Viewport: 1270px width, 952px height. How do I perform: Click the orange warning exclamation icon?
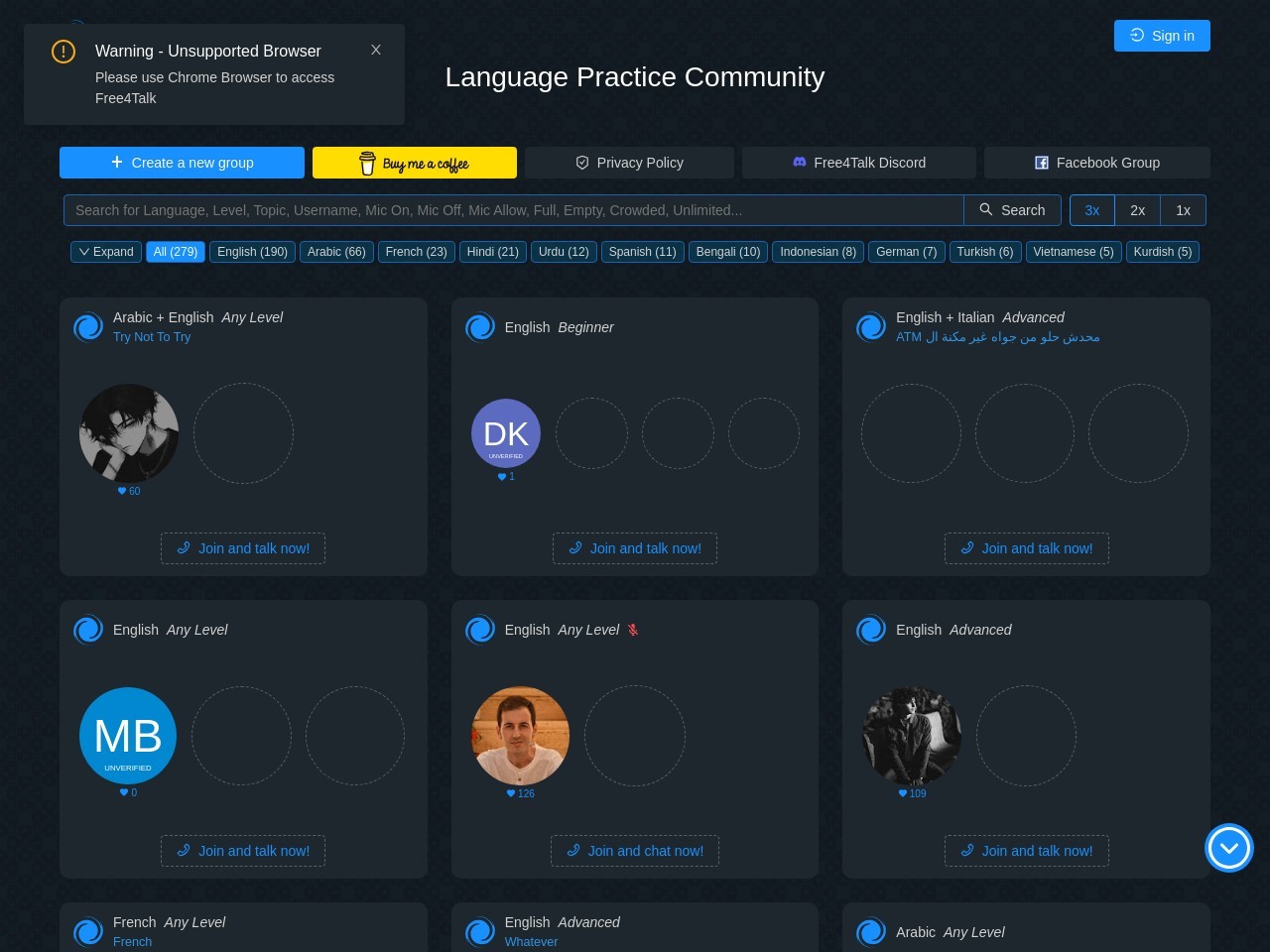(63, 52)
